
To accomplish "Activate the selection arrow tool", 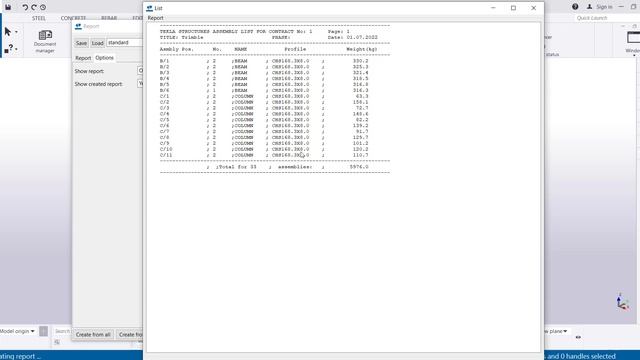I will (x=8, y=31).
